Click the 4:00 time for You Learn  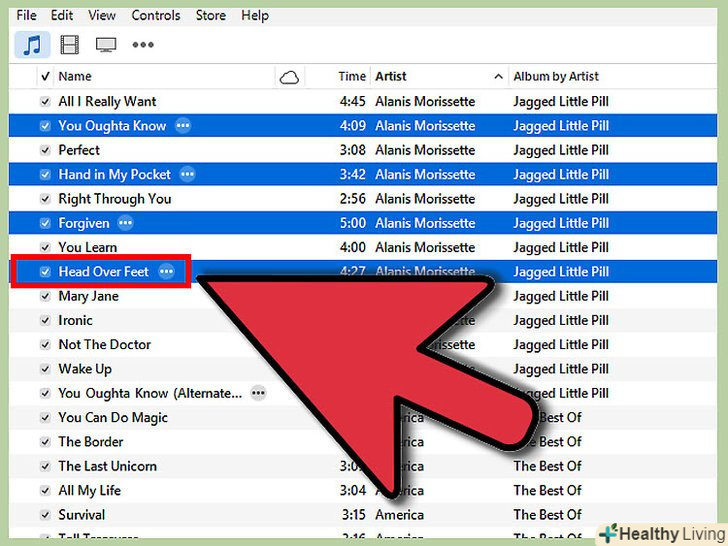(352, 247)
